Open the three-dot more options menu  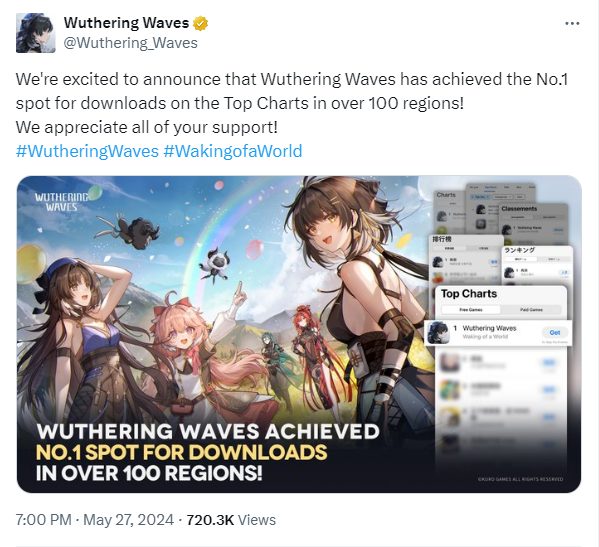572,24
